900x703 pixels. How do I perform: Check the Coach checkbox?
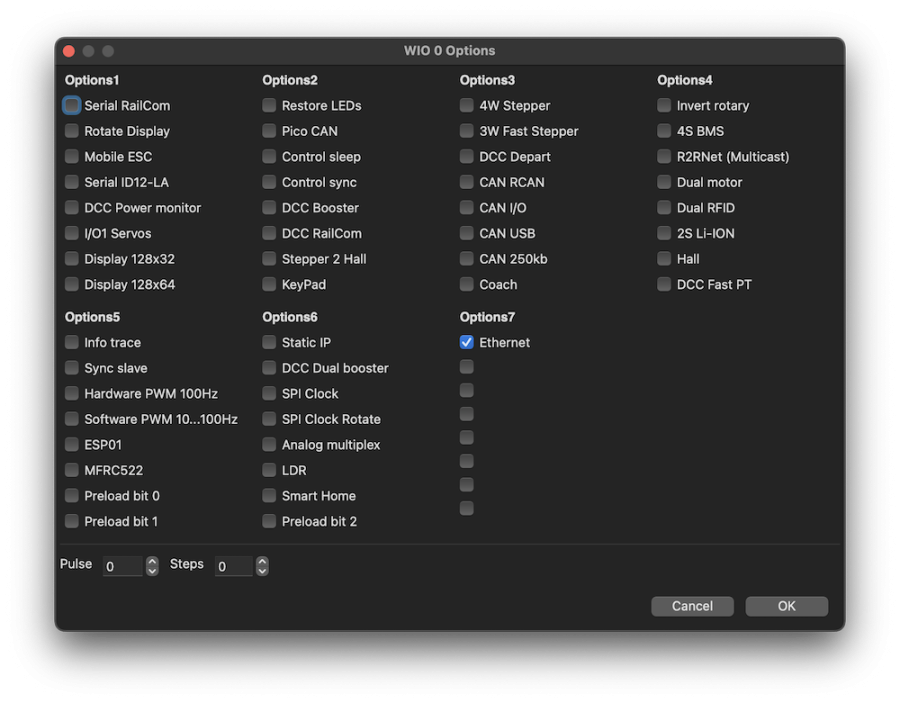coord(467,284)
